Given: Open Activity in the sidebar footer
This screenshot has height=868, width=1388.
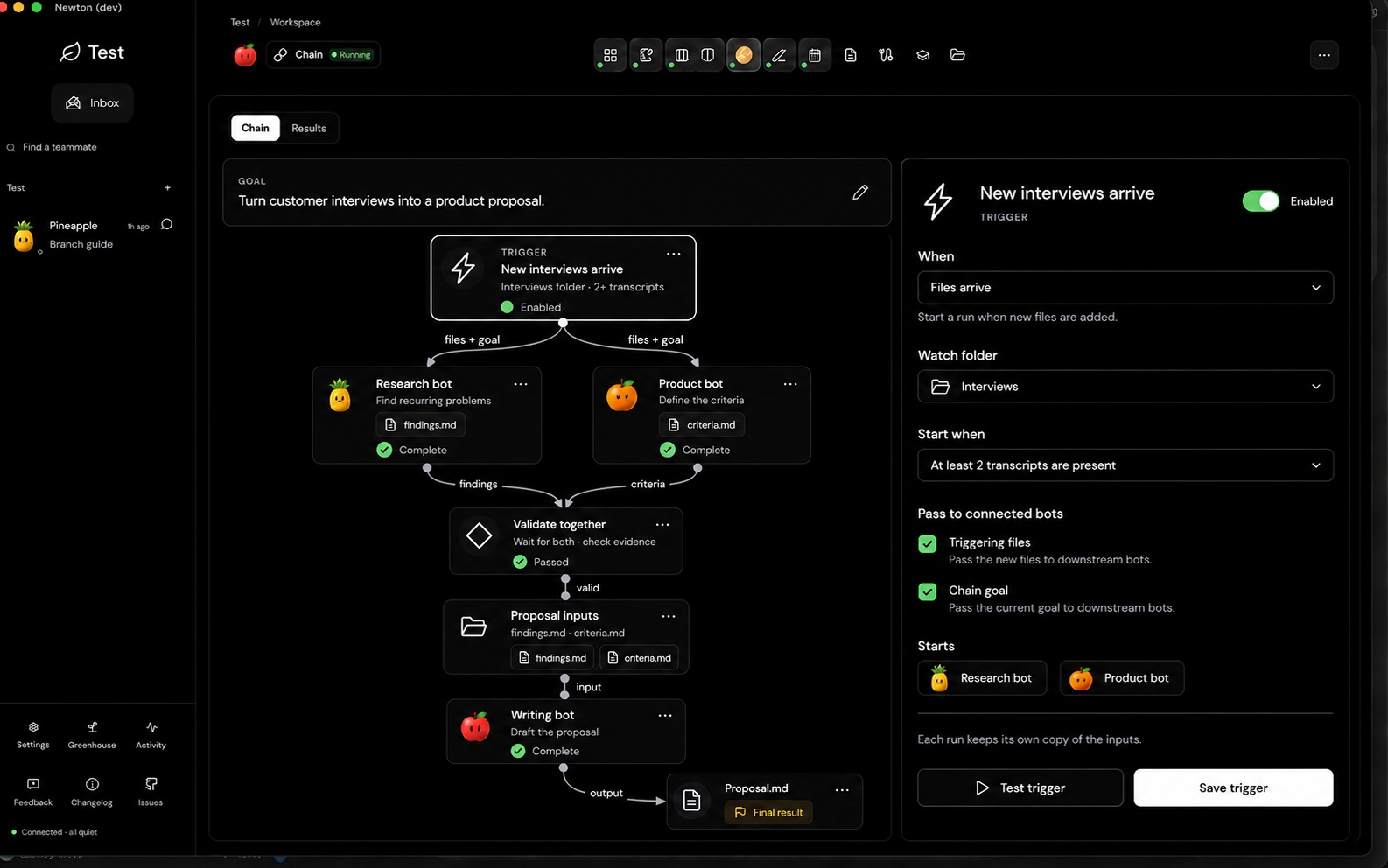Looking at the screenshot, I should click(151, 735).
